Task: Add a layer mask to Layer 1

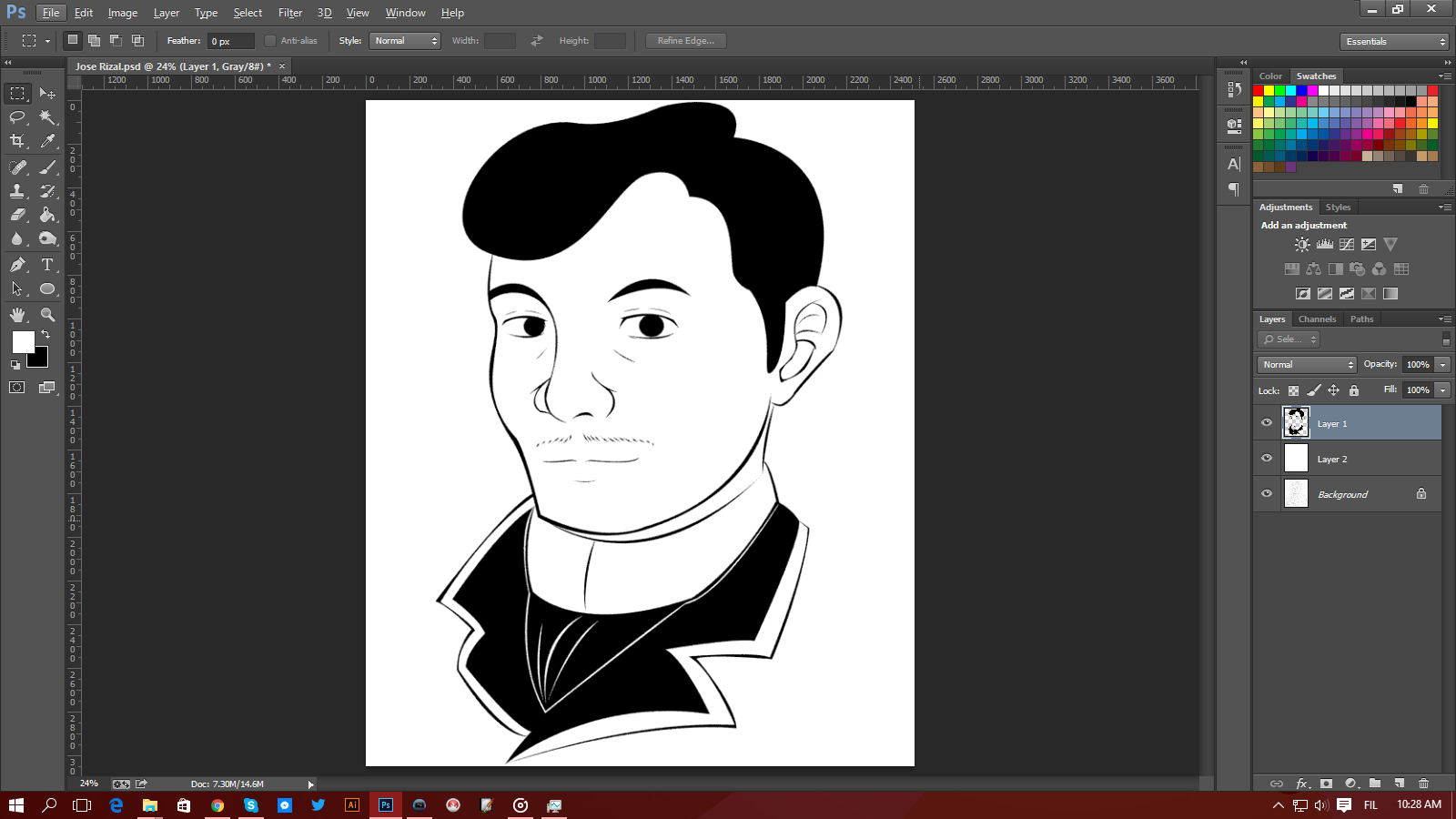Action: 1326,784
